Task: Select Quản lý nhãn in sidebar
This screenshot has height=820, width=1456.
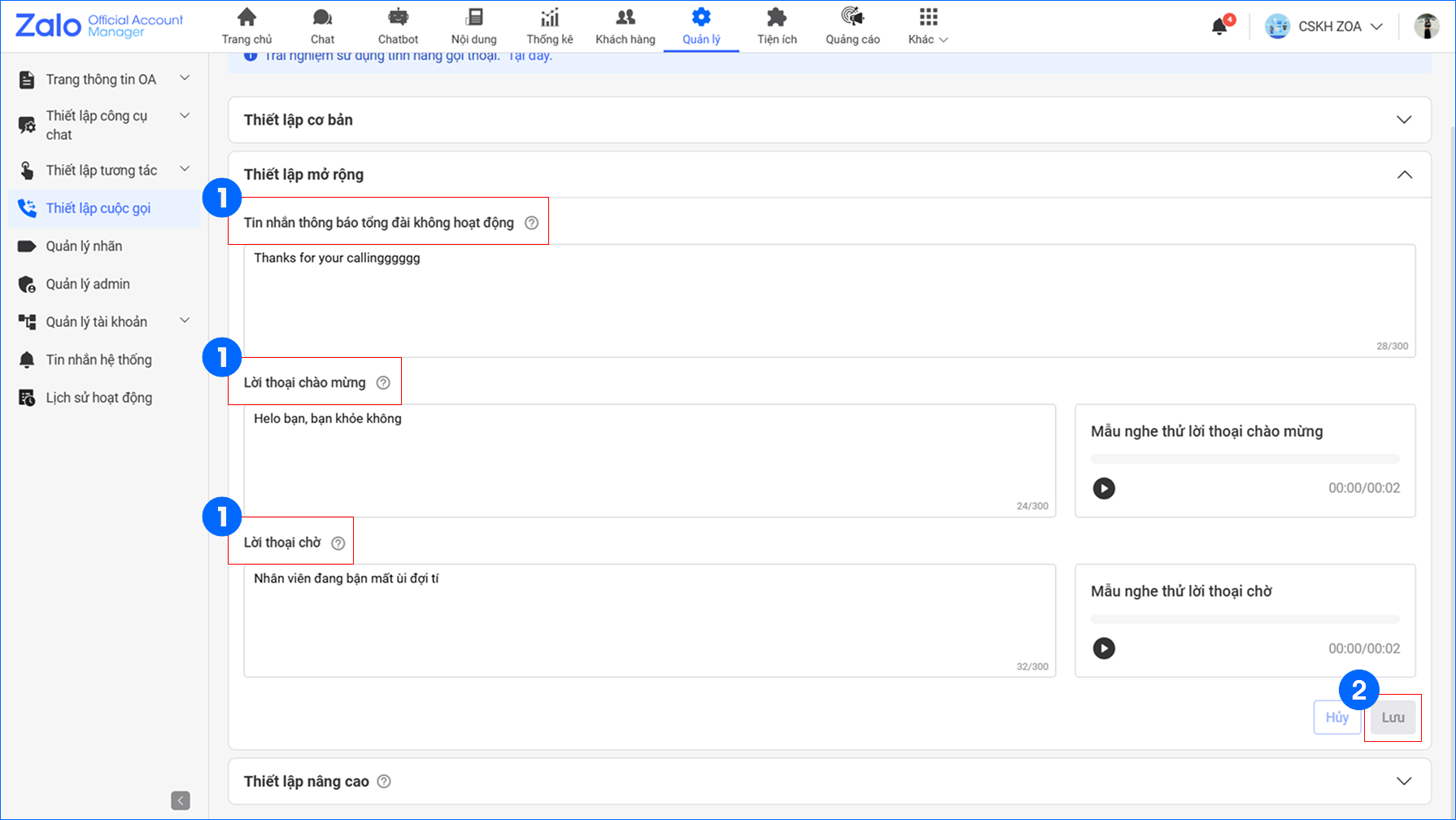Action: point(84,246)
